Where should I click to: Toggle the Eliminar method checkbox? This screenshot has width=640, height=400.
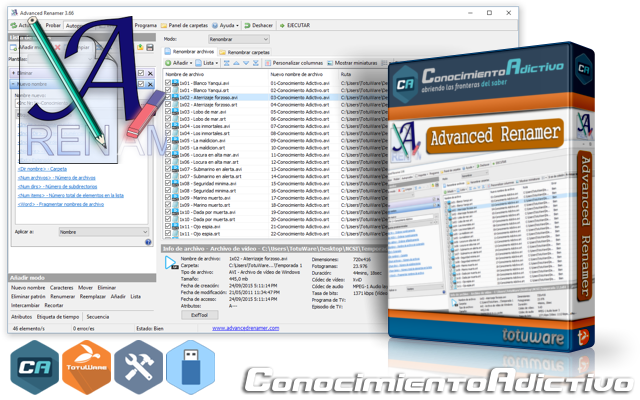141,73
